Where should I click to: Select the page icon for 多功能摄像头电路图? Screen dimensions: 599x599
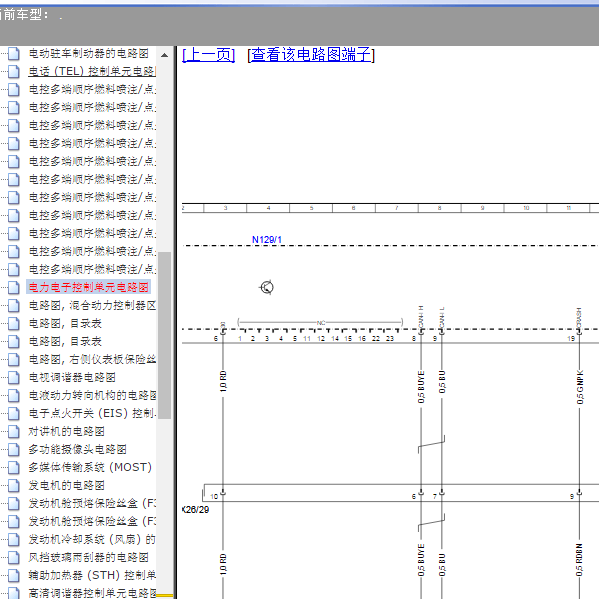pos(14,449)
